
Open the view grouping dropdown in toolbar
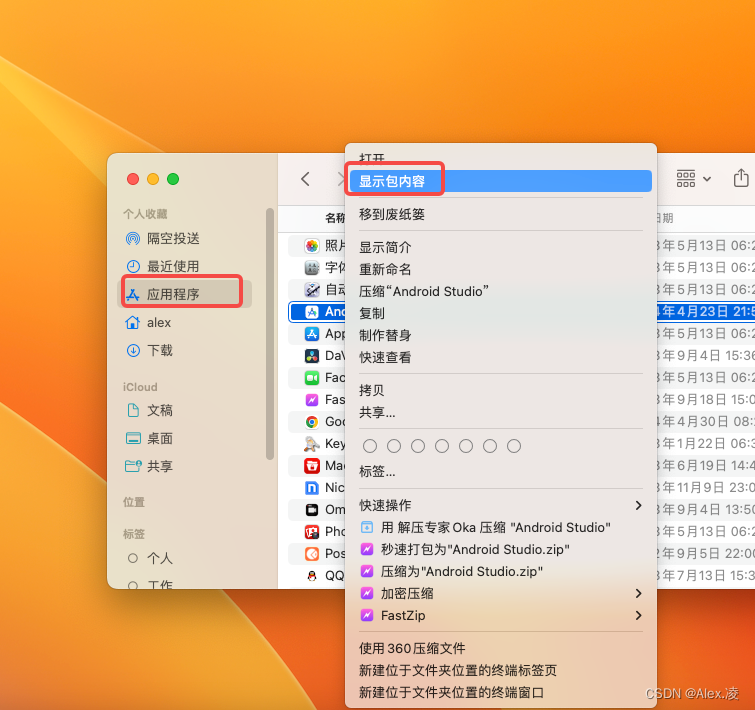(694, 179)
